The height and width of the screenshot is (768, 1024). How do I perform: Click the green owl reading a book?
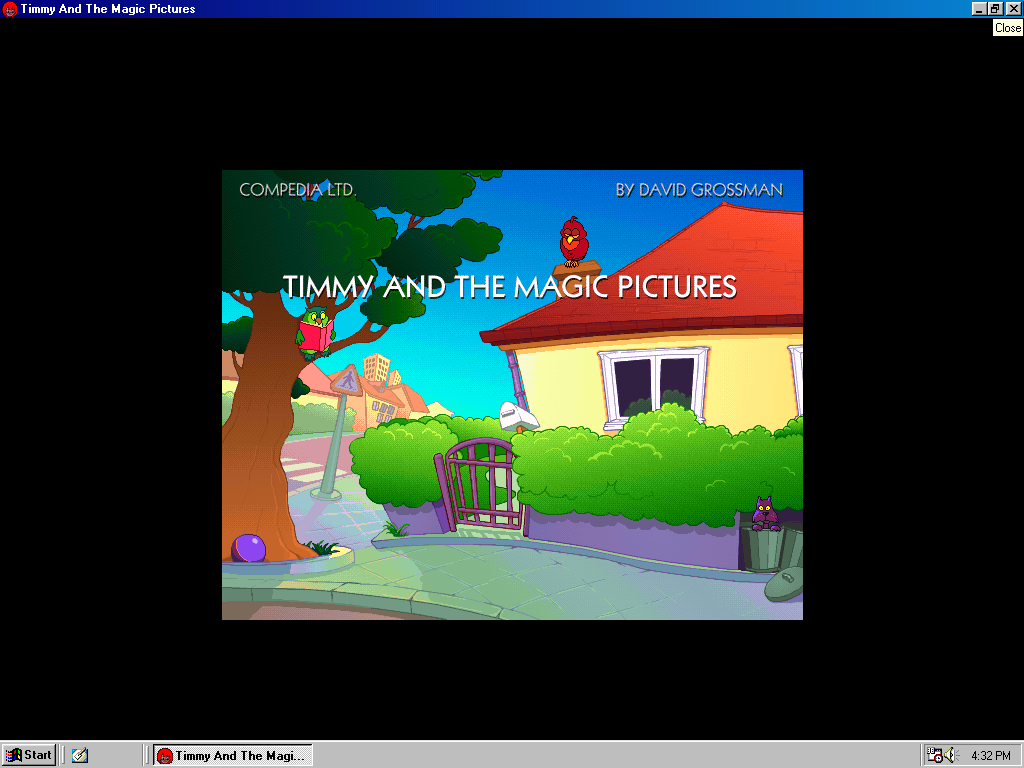click(x=316, y=332)
